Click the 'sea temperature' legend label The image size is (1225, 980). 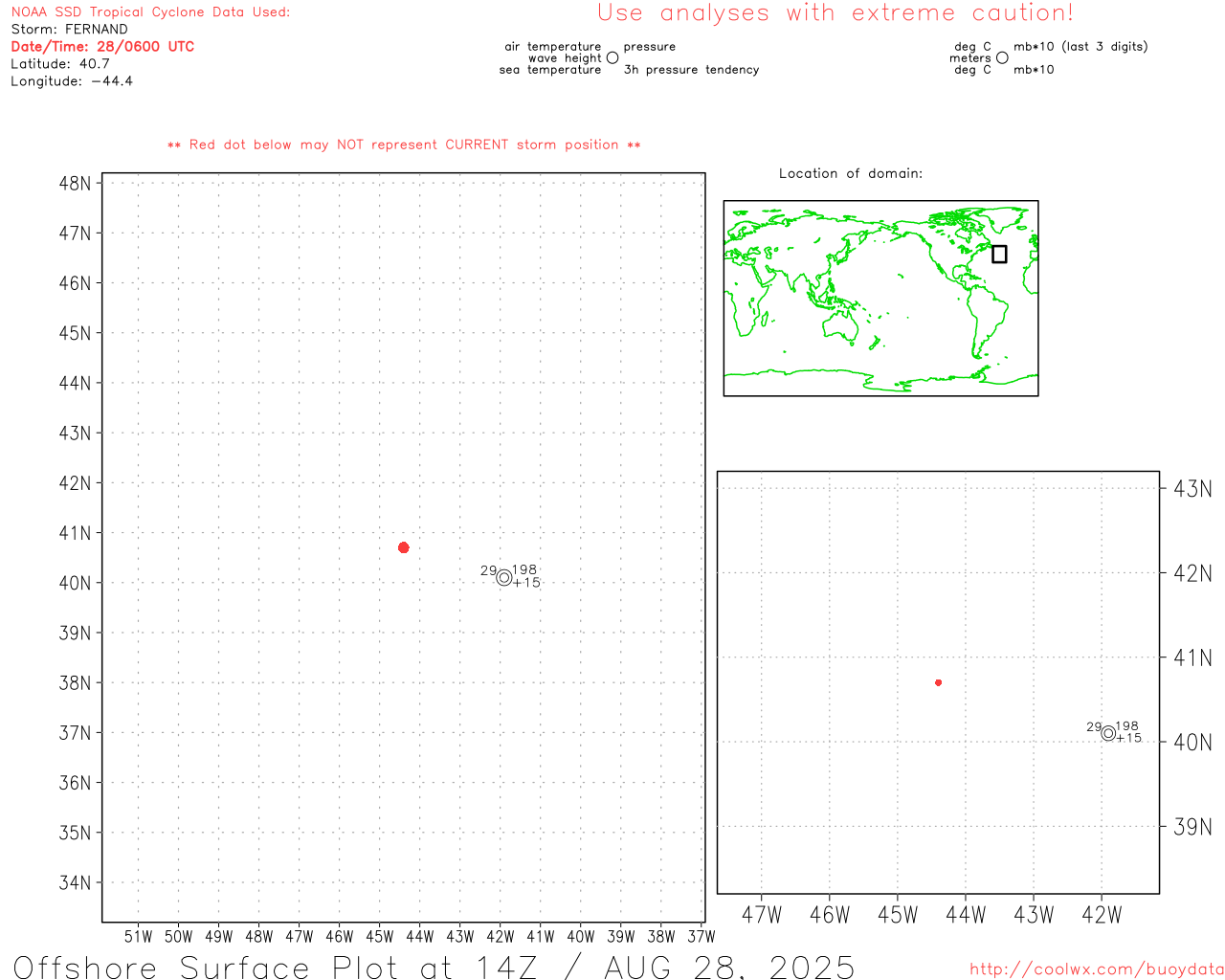tap(550, 70)
